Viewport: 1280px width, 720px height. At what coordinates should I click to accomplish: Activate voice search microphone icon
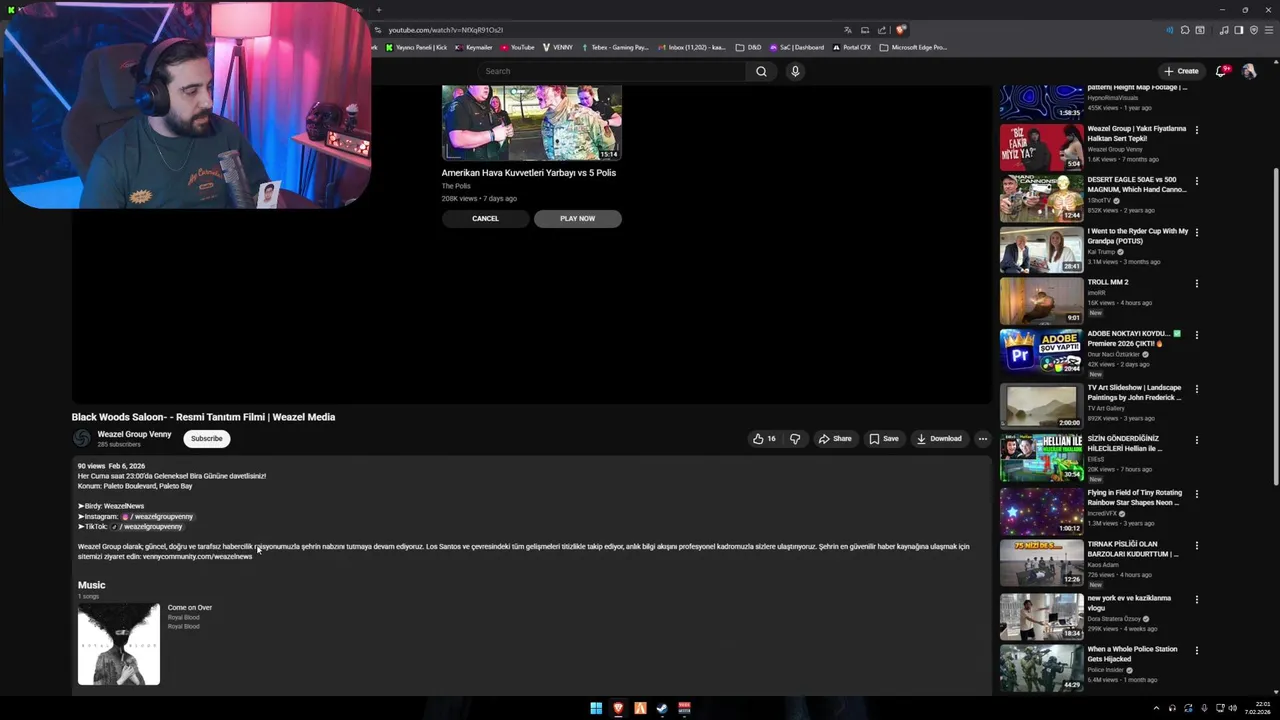point(795,71)
